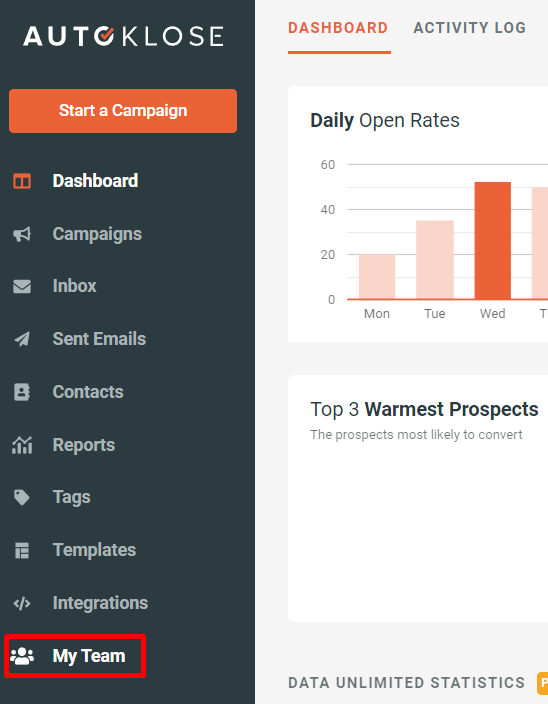Click the Contacts address book icon

point(22,392)
